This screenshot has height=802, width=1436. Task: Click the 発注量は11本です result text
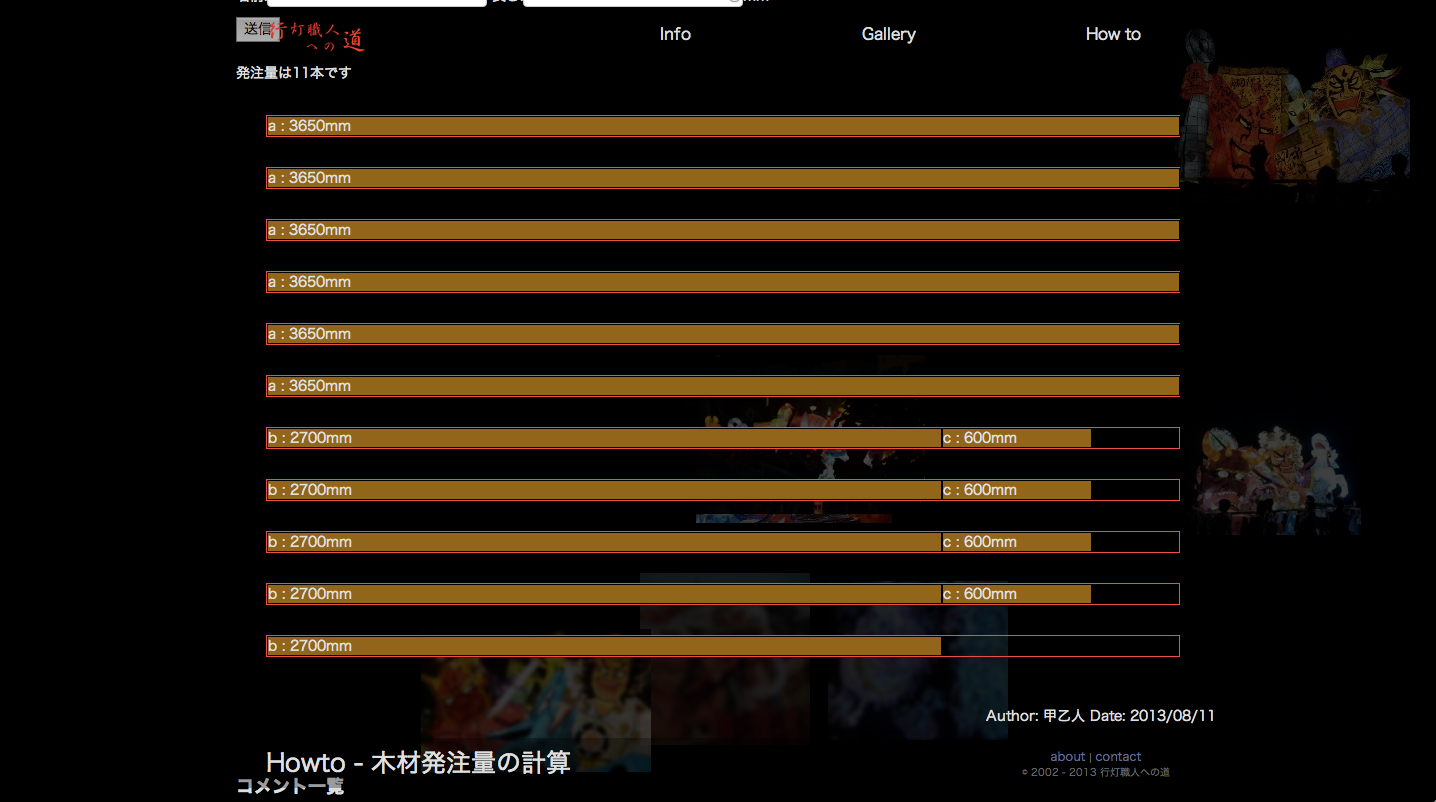294,73
